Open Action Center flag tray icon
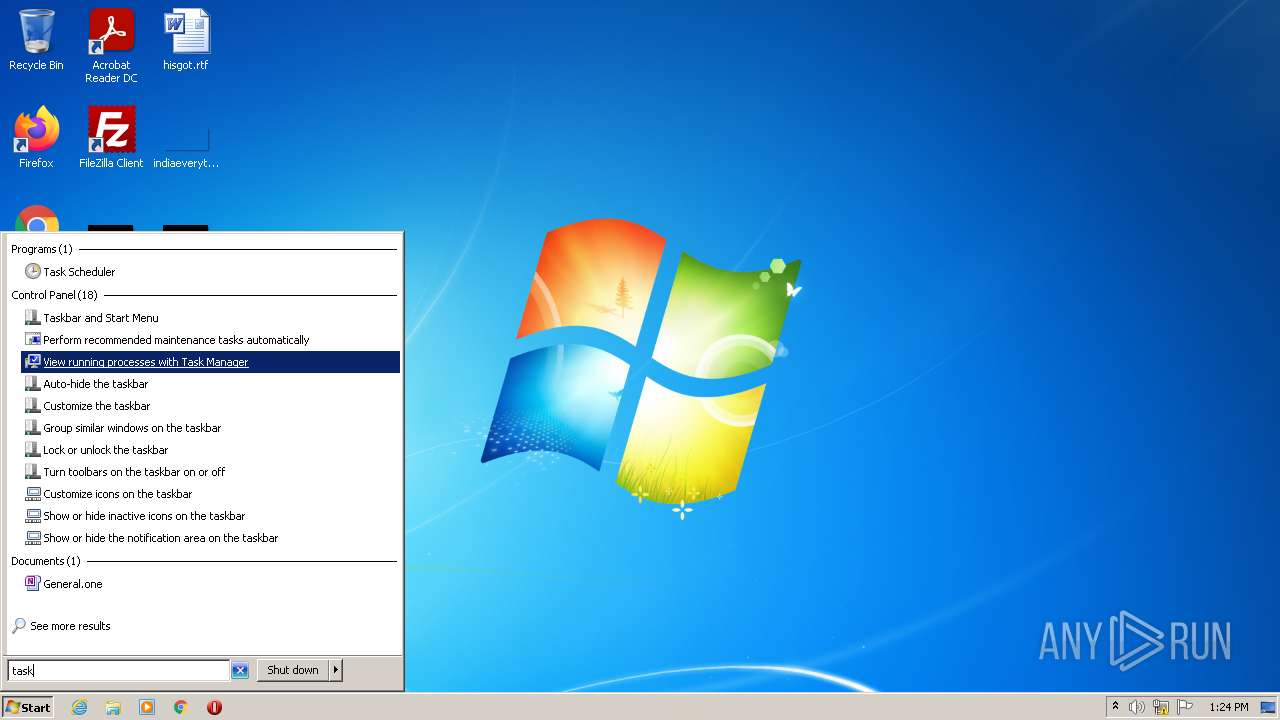This screenshot has height=720, width=1280. 1185,707
